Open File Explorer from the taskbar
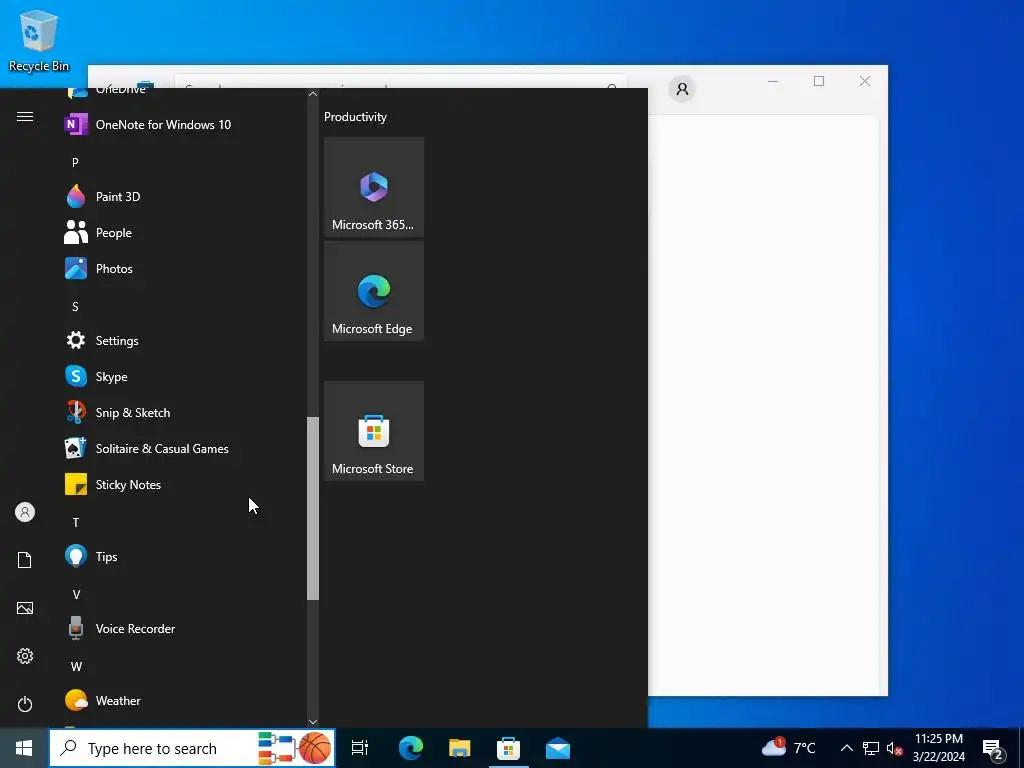Viewport: 1024px width, 768px height. [x=460, y=748]
